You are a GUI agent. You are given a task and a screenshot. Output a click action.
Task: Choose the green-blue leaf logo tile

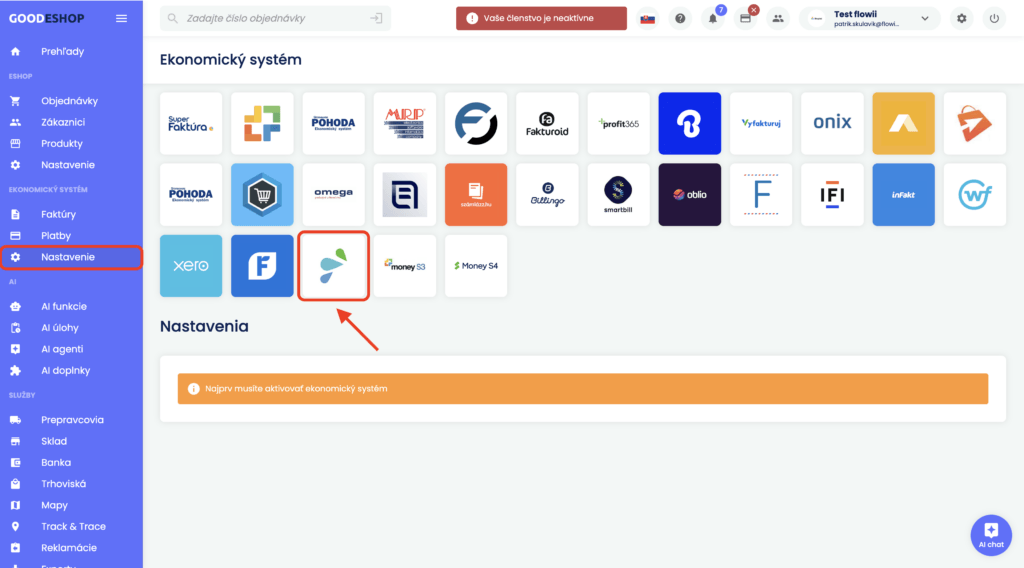click(333, 266)
